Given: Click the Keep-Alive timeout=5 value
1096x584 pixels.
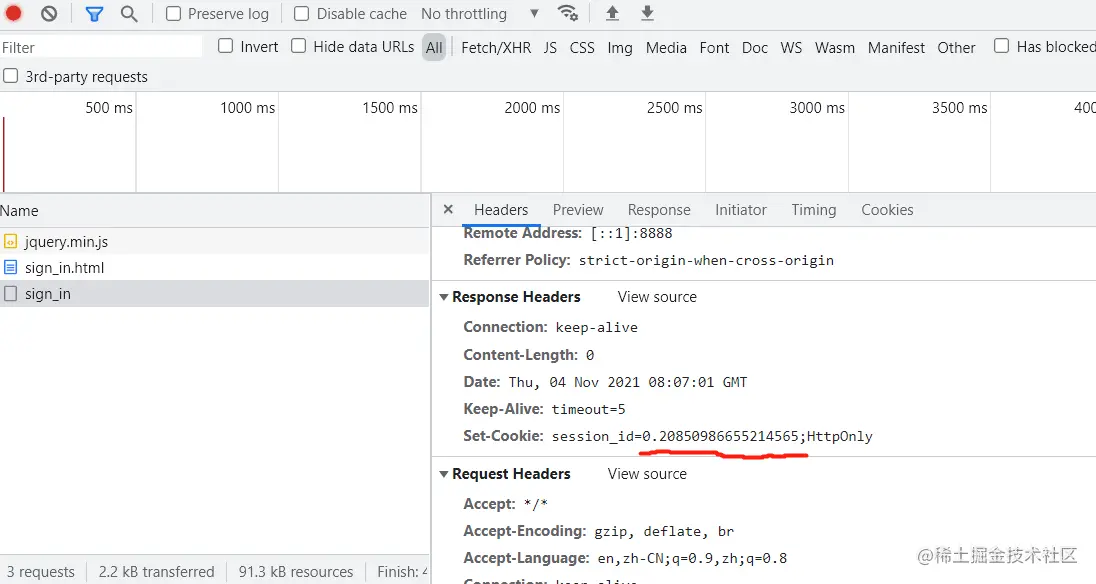Looking at the screenshot, I should pos(588,409).
